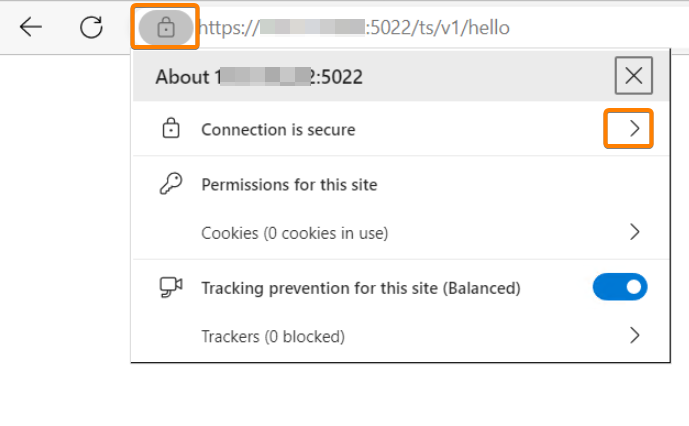
Task: Click the lock icon in address bar
Action: tap(165, 28)
